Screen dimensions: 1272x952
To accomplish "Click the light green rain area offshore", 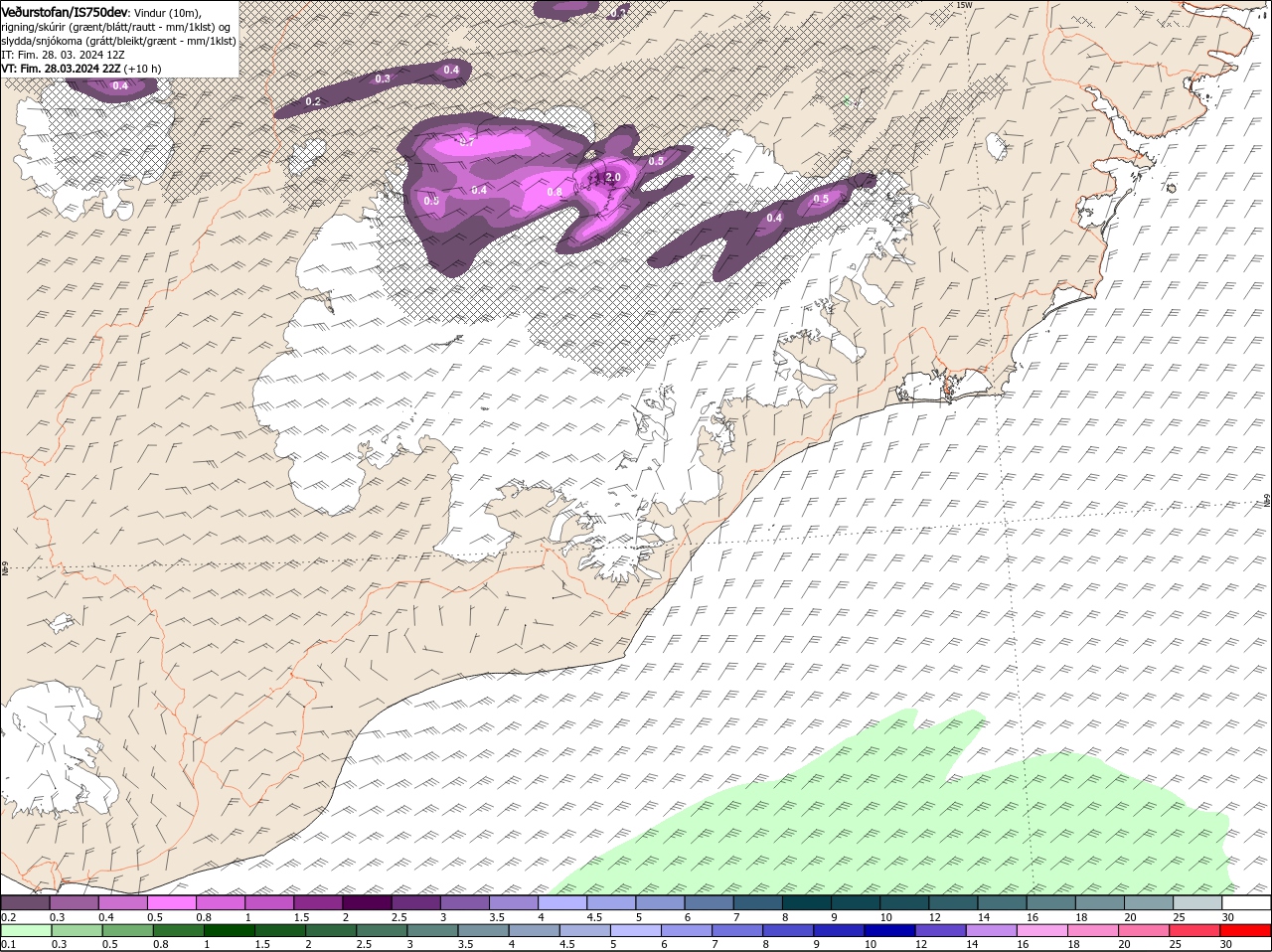I will click(x=914, y=815).
